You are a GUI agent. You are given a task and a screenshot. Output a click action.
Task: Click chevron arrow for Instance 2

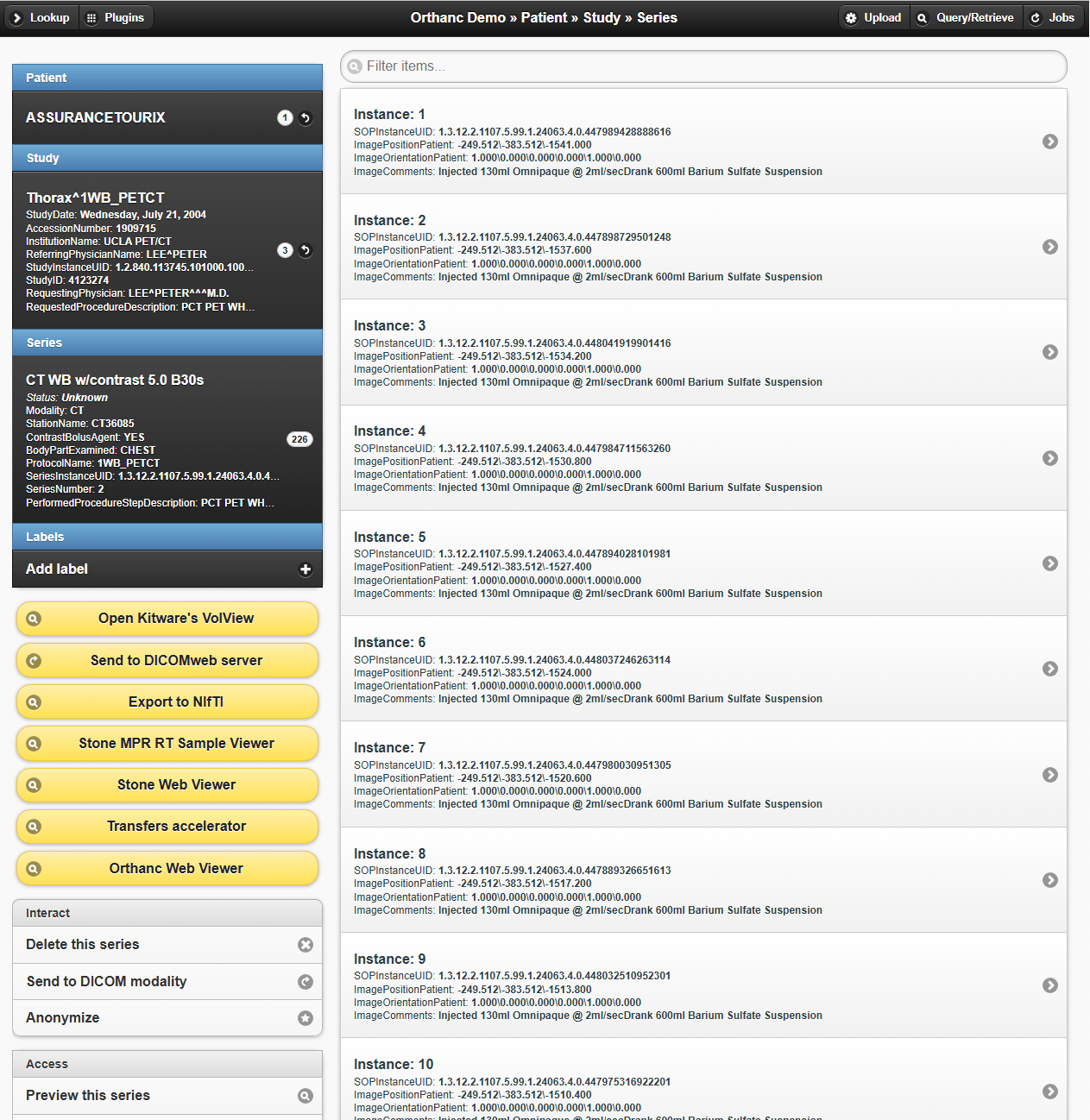1050,247
